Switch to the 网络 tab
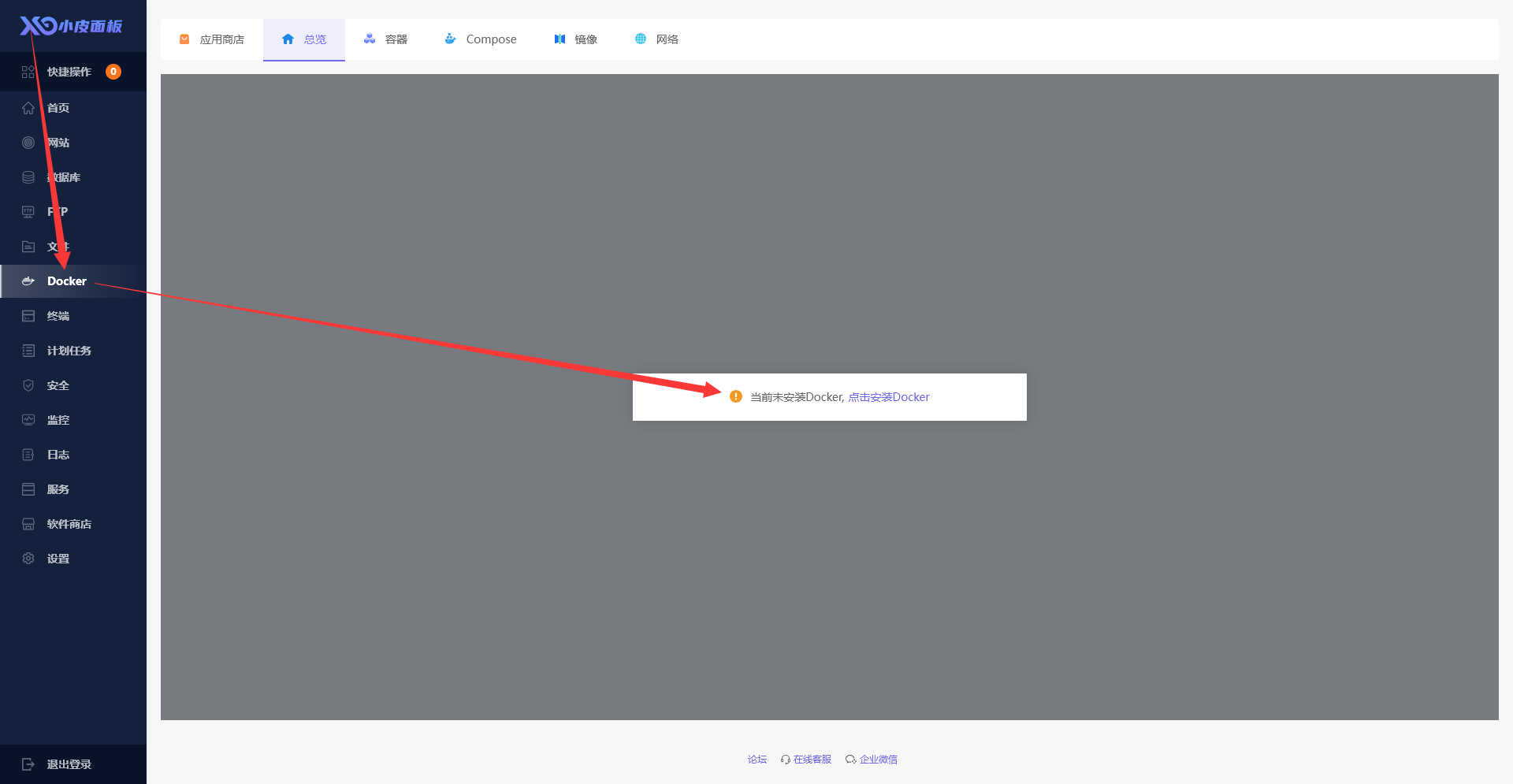This screenshot has width=1513, height=784. pyautogui.click(x=657, y=39)
